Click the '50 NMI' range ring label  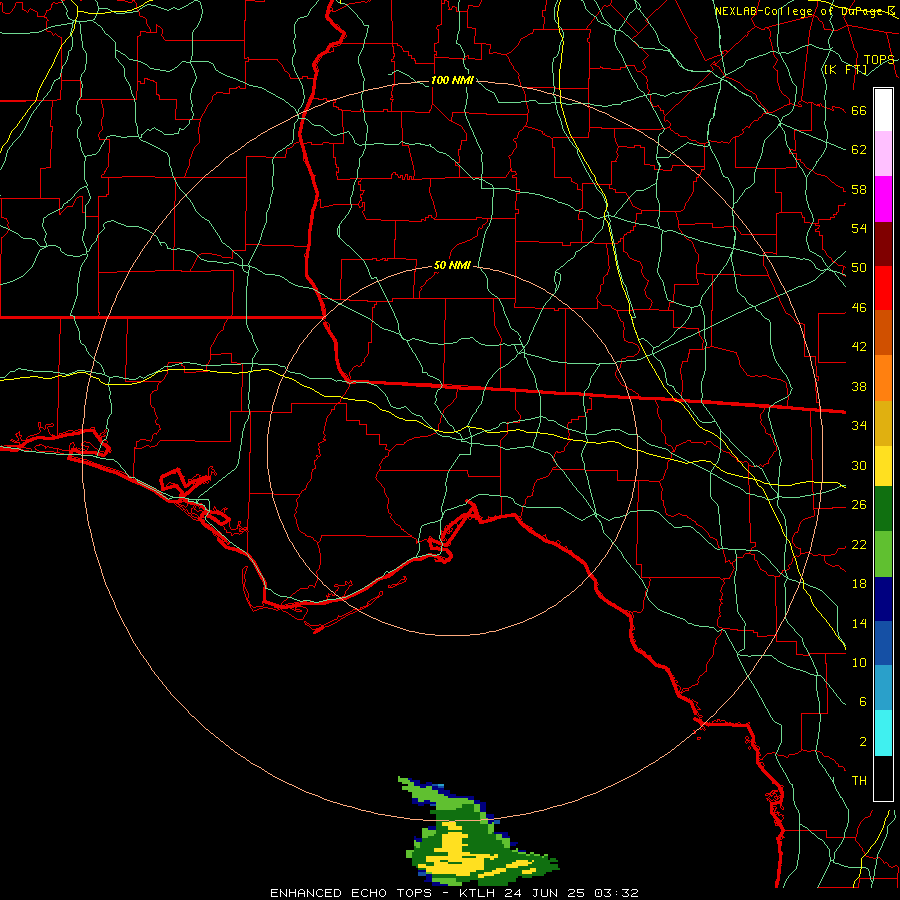point(452,265)
